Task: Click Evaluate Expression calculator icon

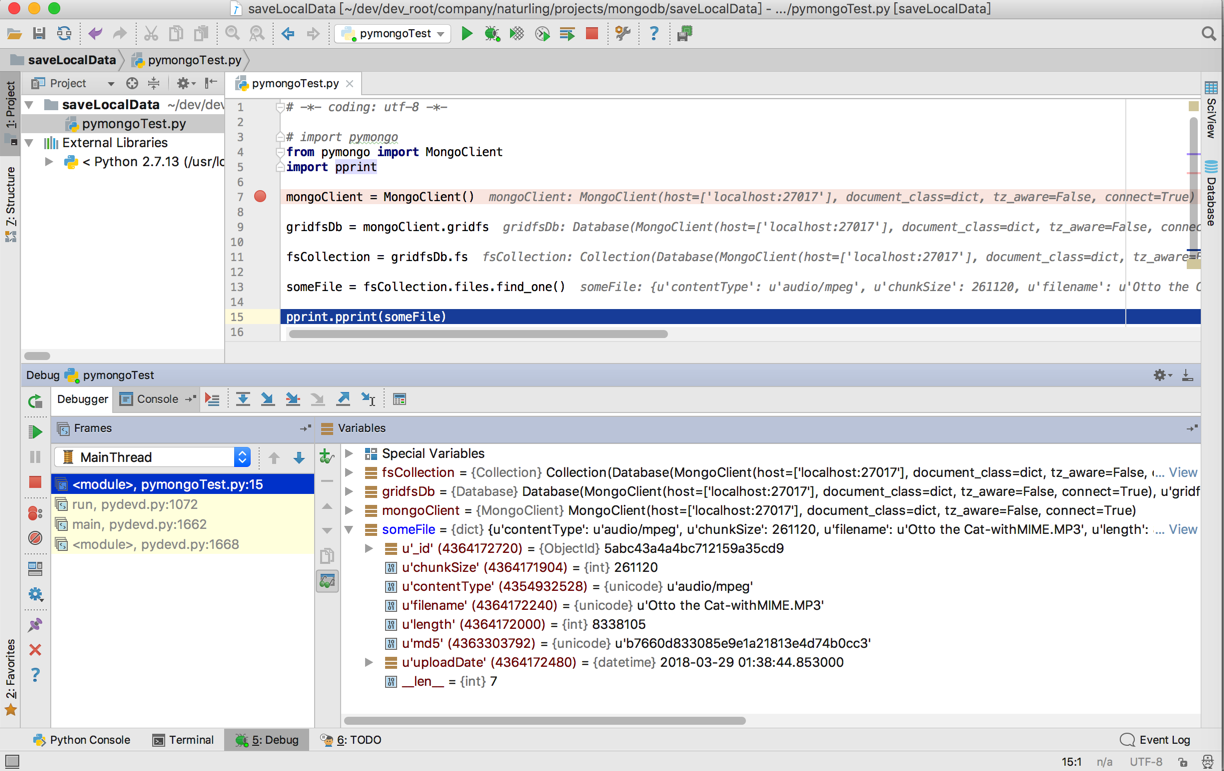Action: point(399,399)
